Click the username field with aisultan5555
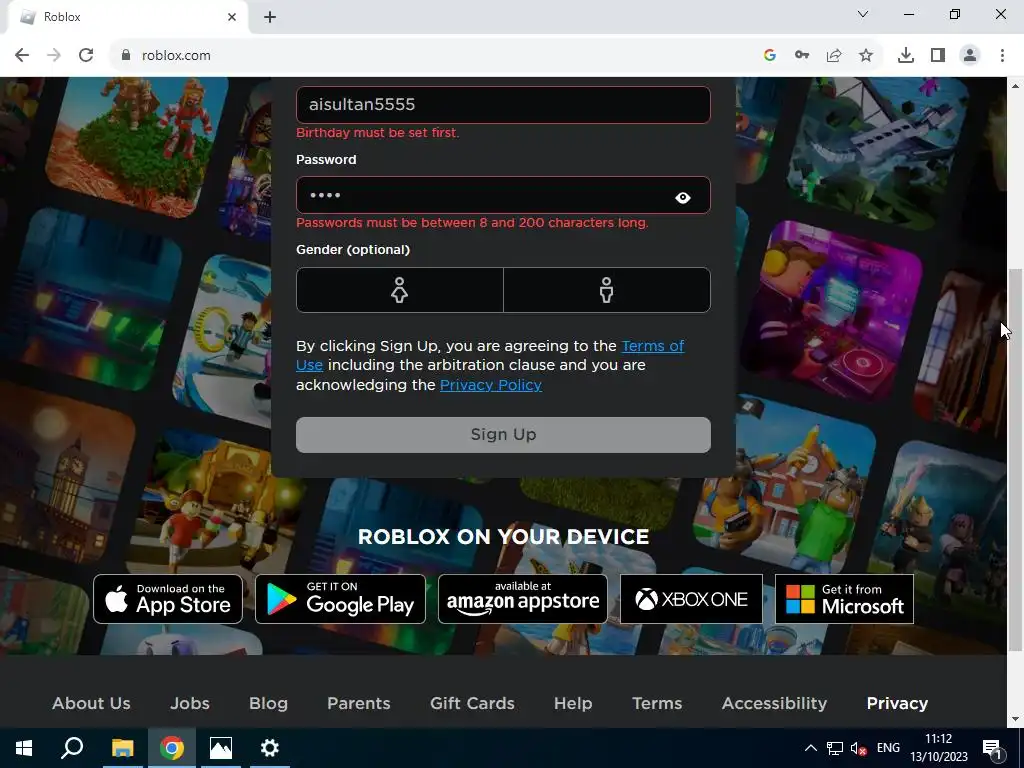Screen dimensions: 1024x768 [503, 104]
